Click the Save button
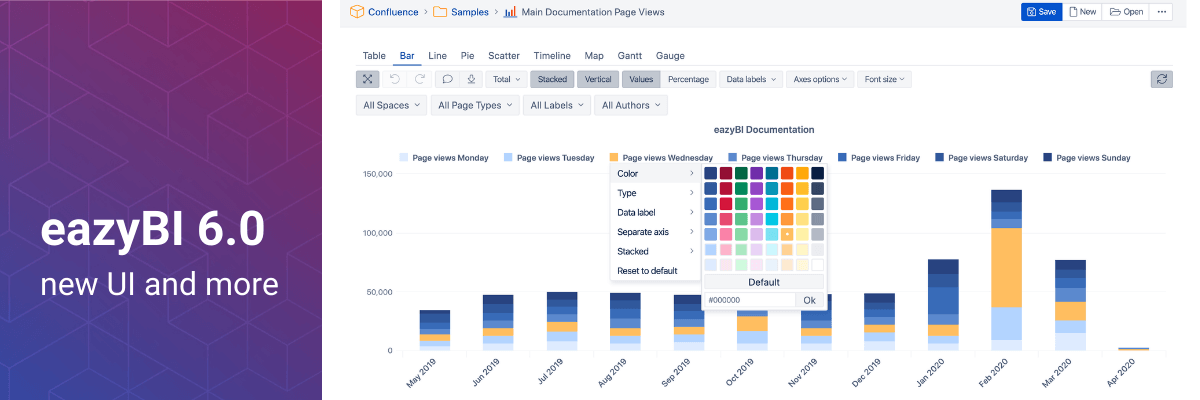 (1040, 12)
